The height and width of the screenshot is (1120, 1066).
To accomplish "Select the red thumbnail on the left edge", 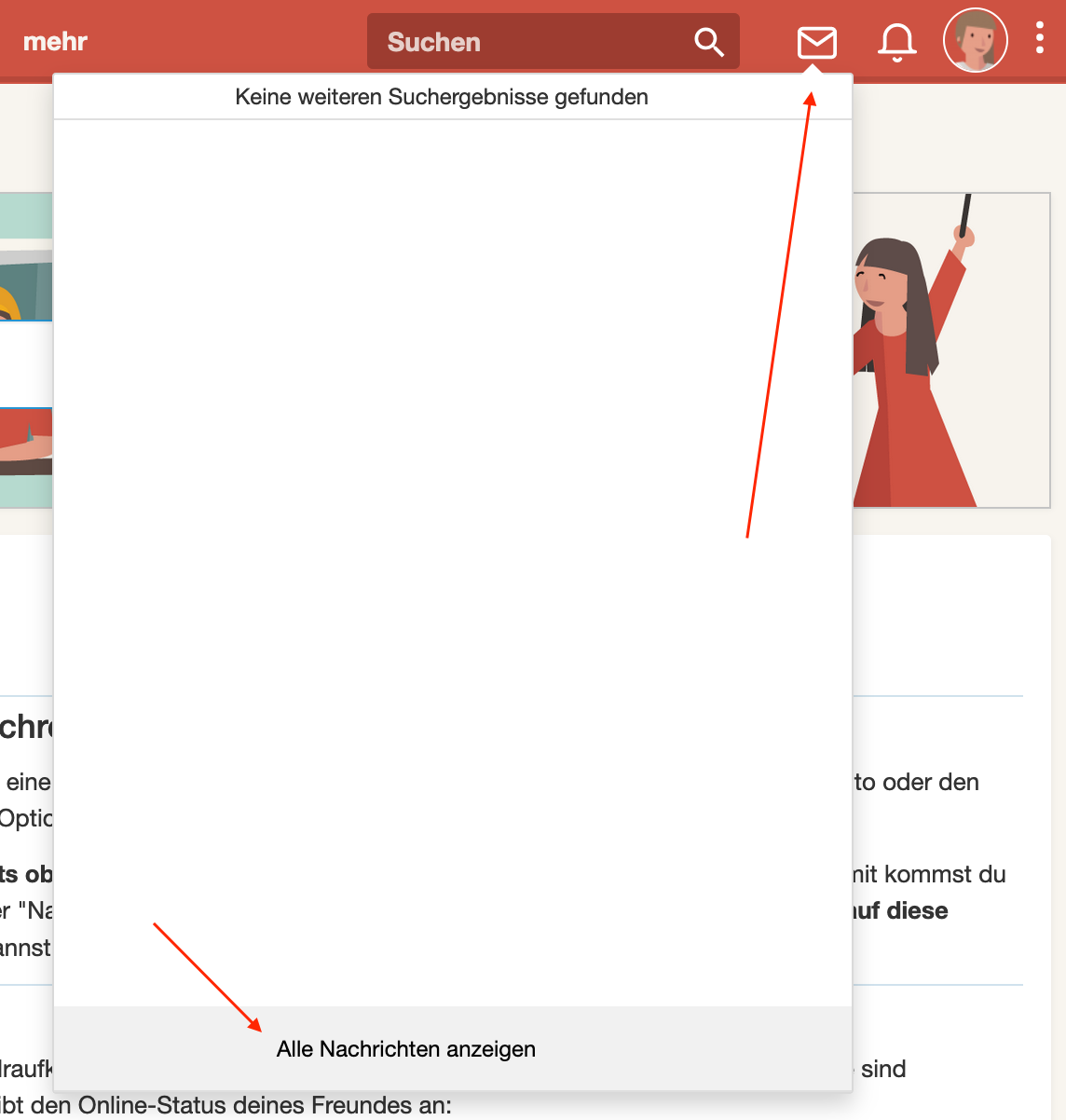I will [25, 443].
